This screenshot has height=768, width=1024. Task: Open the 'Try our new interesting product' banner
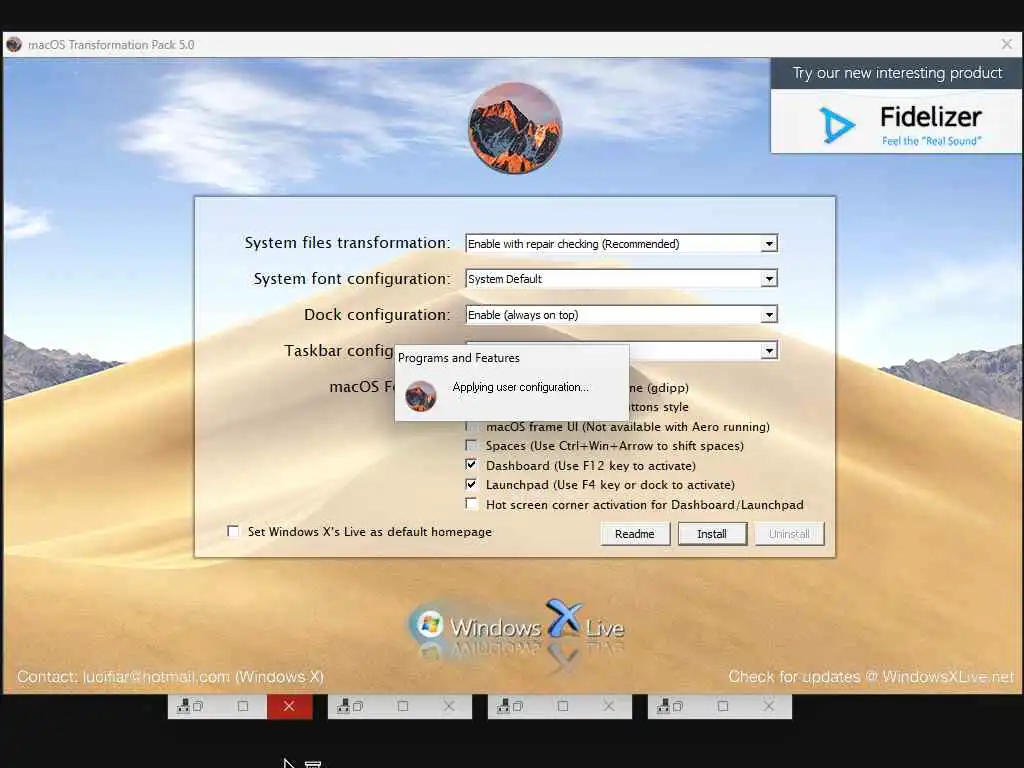pos(897,73)
